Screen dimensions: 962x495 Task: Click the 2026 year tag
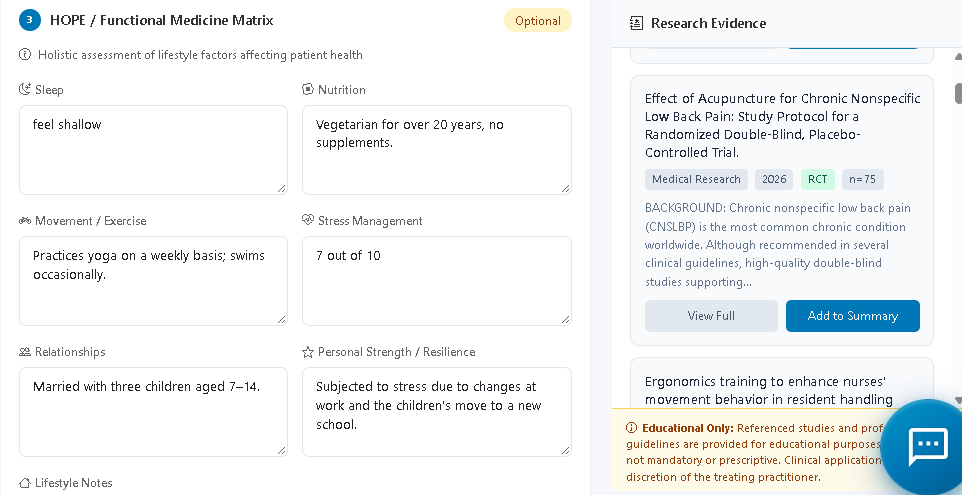tap(774, 179)
